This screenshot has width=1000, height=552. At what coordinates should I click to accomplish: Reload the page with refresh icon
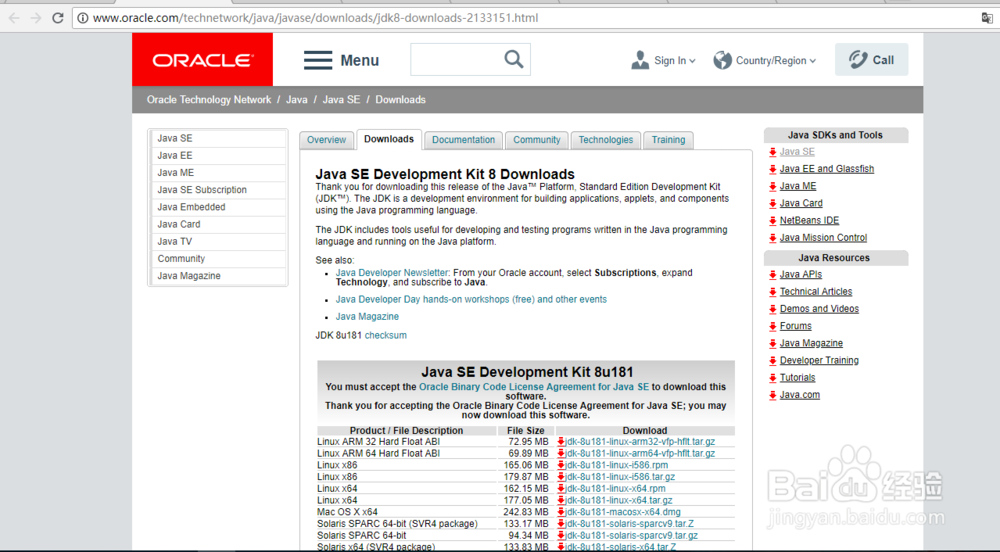pos(57,18)
